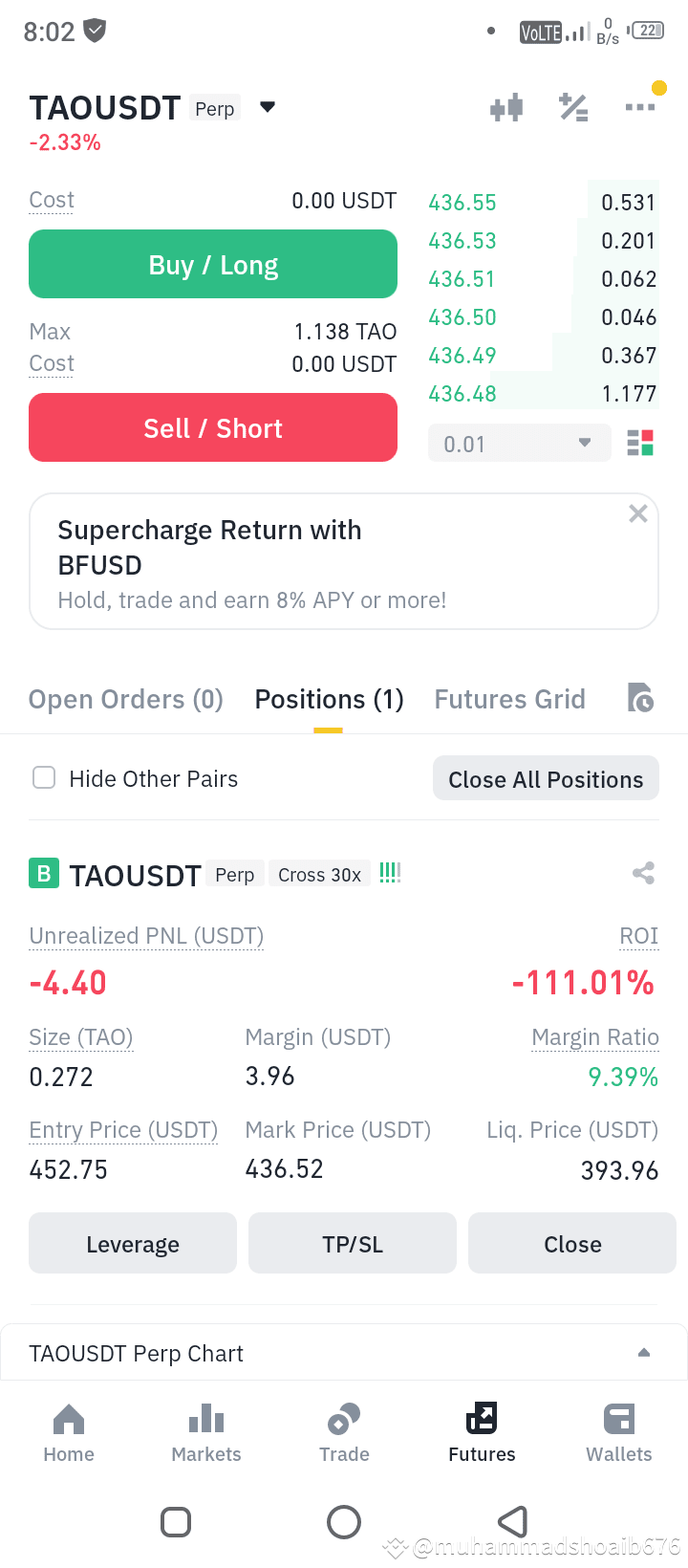Switch to Futures Grid tab

coord(509,699)
